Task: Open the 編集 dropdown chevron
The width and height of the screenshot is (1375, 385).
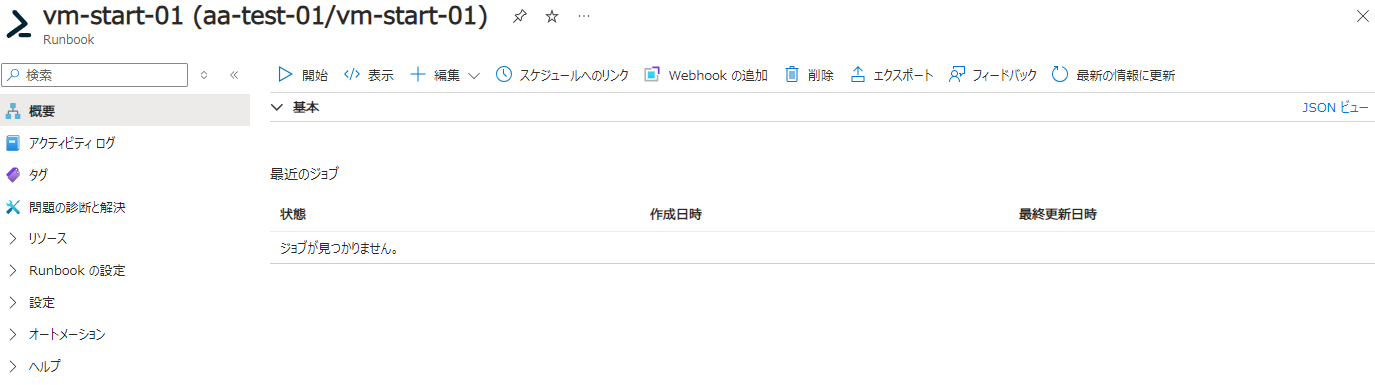Action: (474, 75)
